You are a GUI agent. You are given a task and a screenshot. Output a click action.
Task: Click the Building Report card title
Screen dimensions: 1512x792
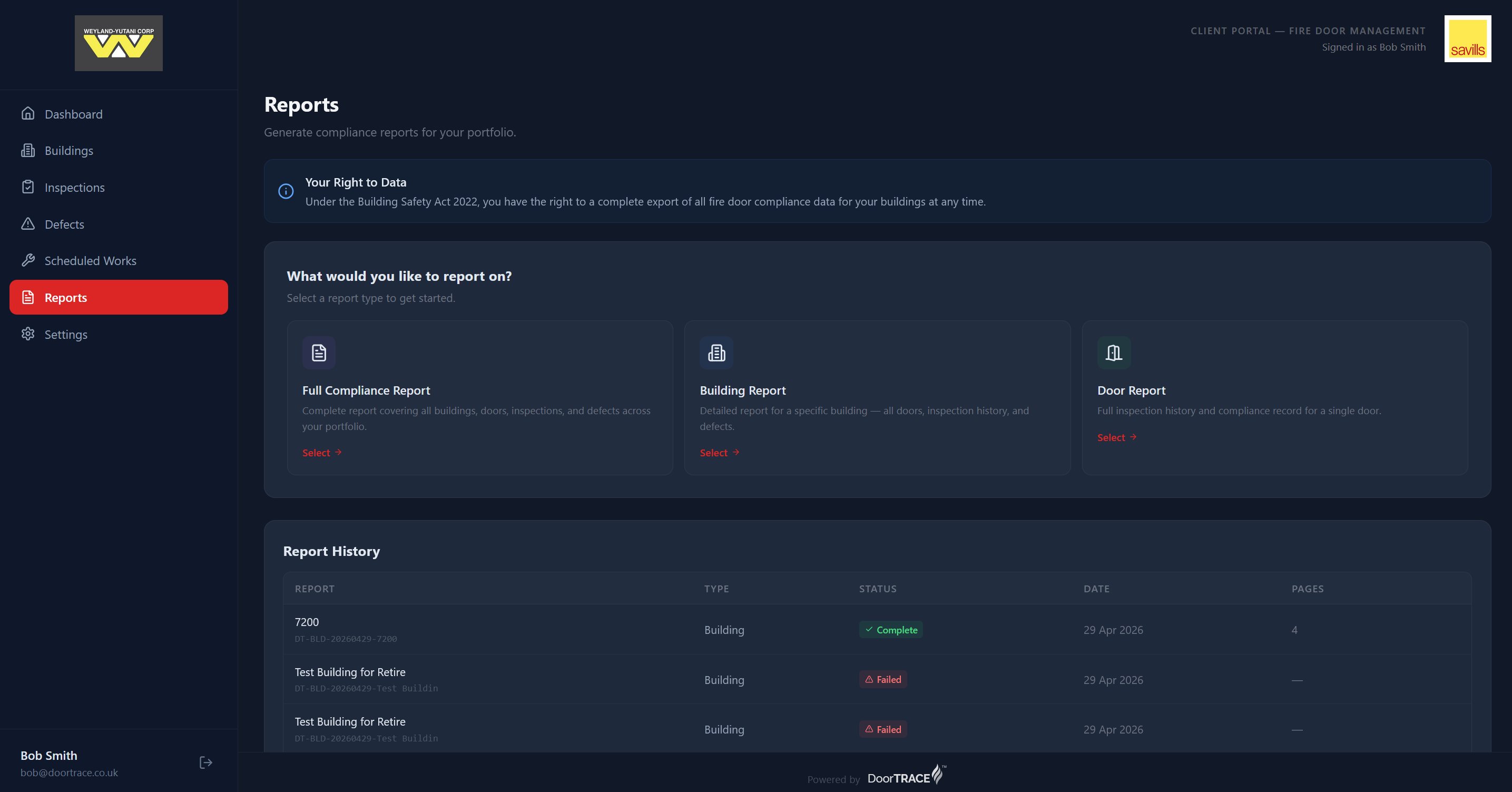(x=742, y=390)
